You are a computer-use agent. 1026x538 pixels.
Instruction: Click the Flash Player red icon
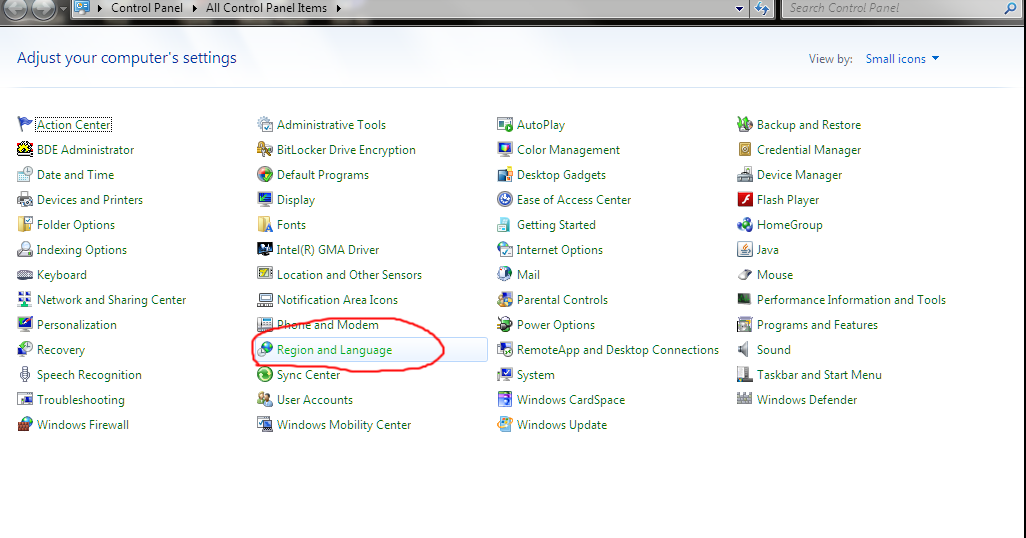click(x=745, y=200)
